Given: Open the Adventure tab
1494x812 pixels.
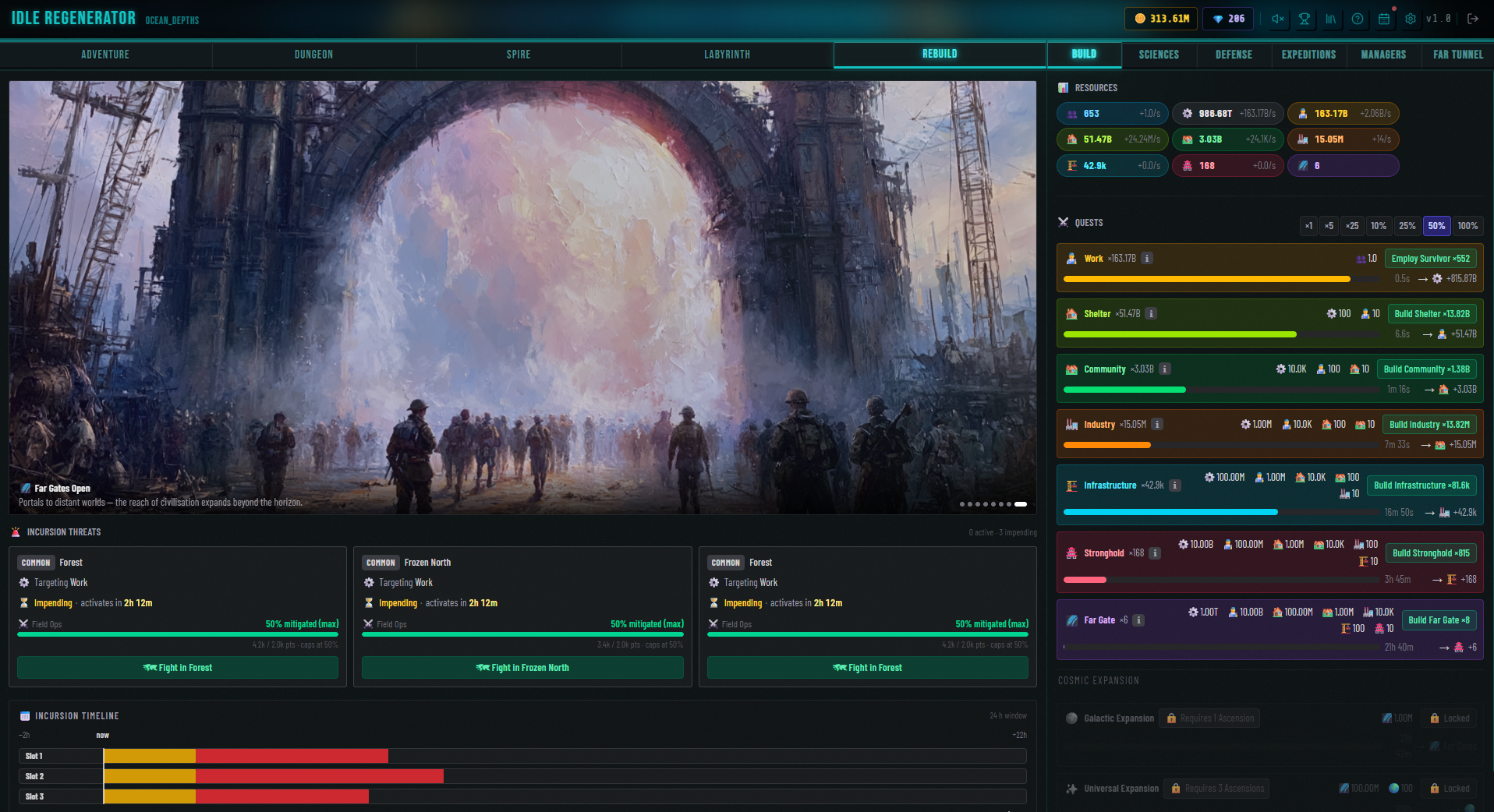Looking at the screenshot, I should pos(105,55).
